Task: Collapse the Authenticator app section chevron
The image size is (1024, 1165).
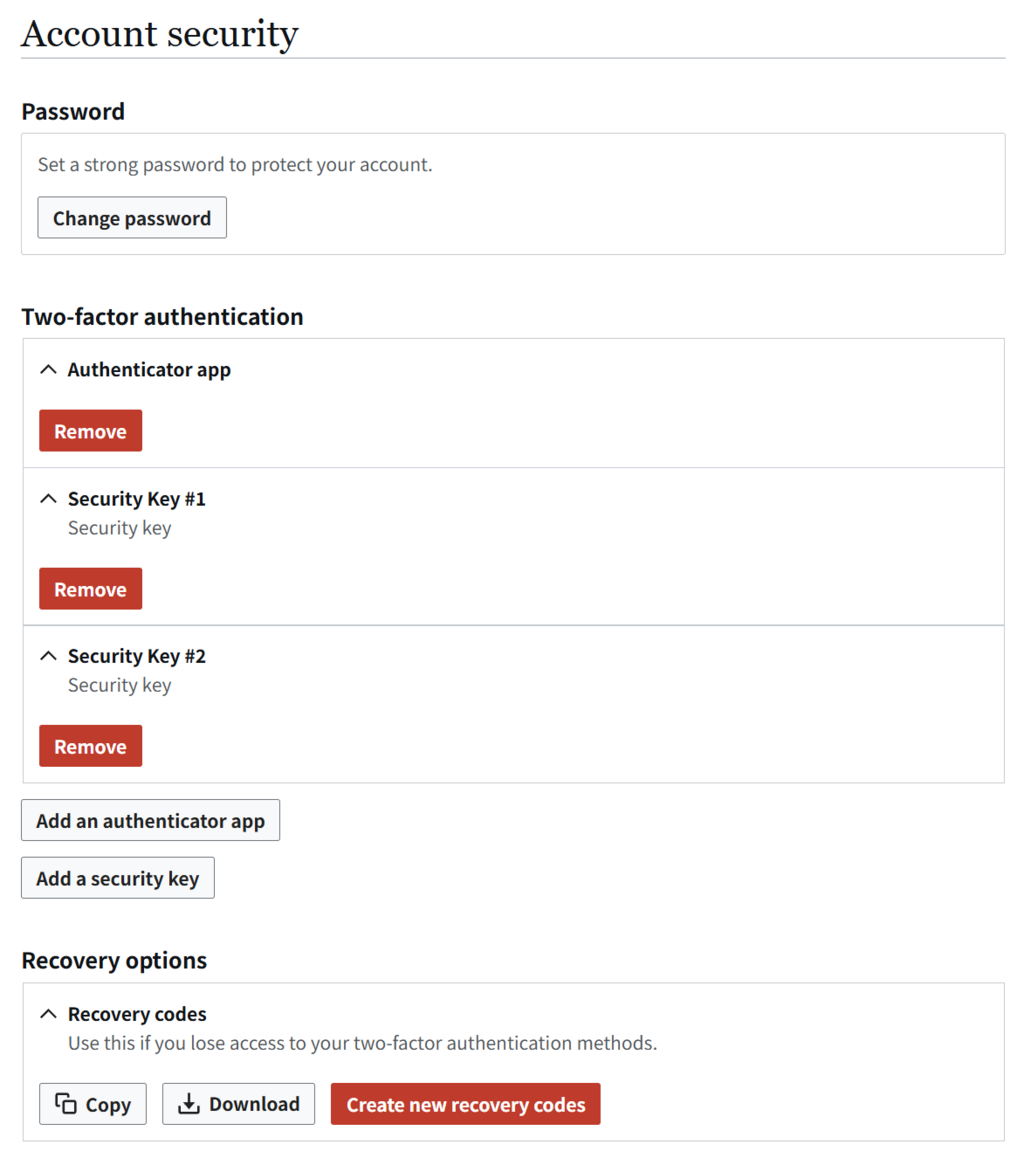Action: coord(48,369)
